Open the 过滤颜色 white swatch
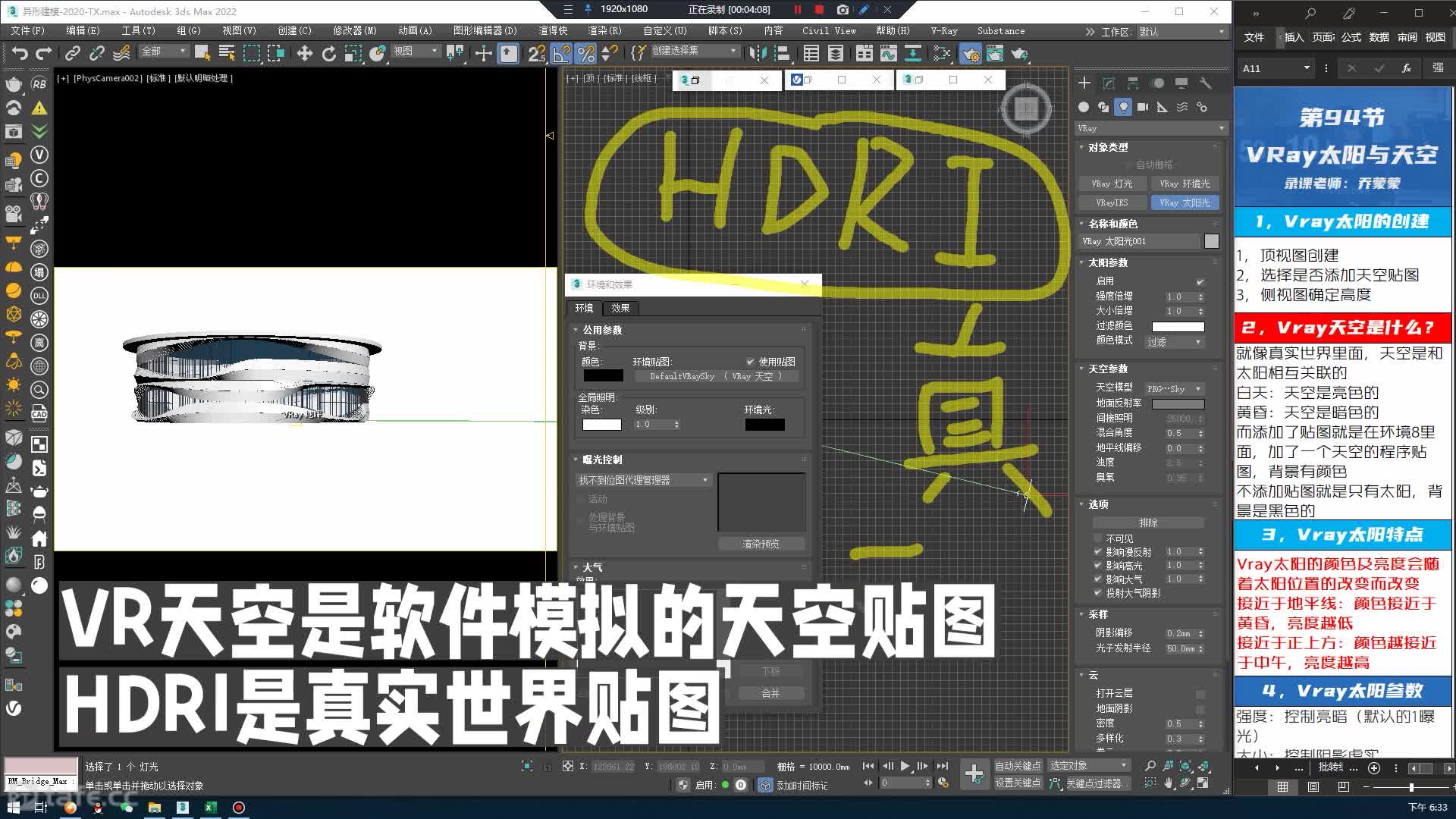The height and width of the screenshot is (819, 1456). click(1178, 327)
